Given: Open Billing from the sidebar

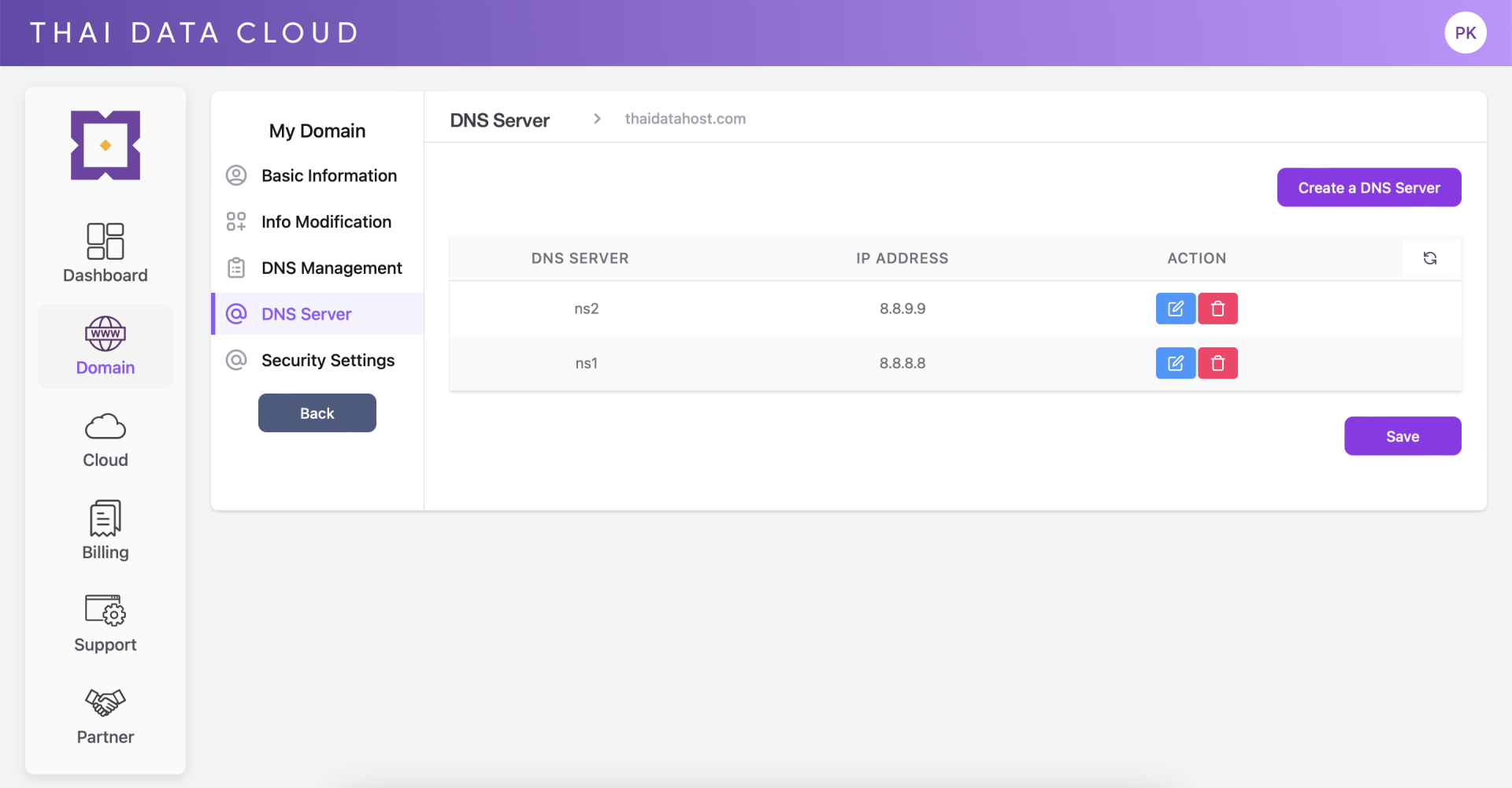Looking at the screenshot, I should [x=105, y=519].
